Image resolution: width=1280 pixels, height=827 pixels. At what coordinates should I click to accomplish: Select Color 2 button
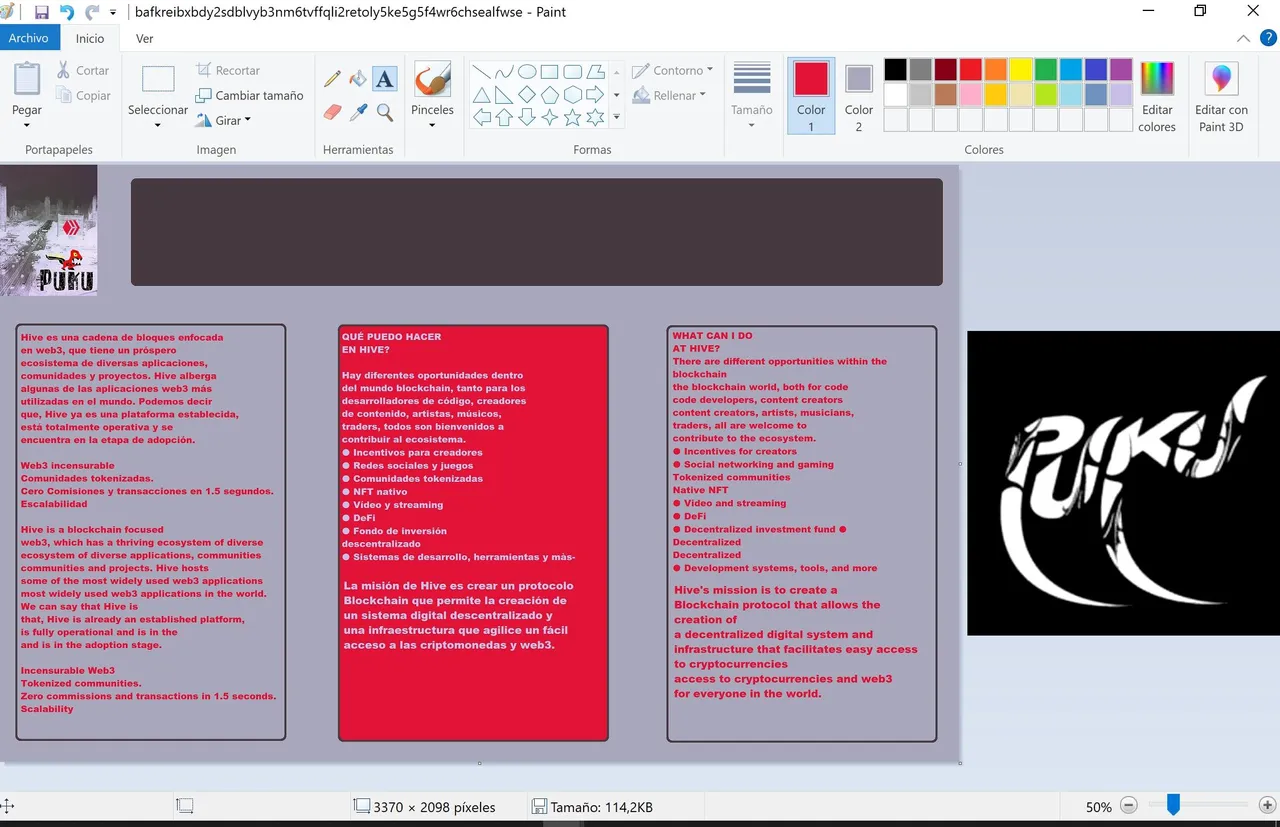(859, 96)
